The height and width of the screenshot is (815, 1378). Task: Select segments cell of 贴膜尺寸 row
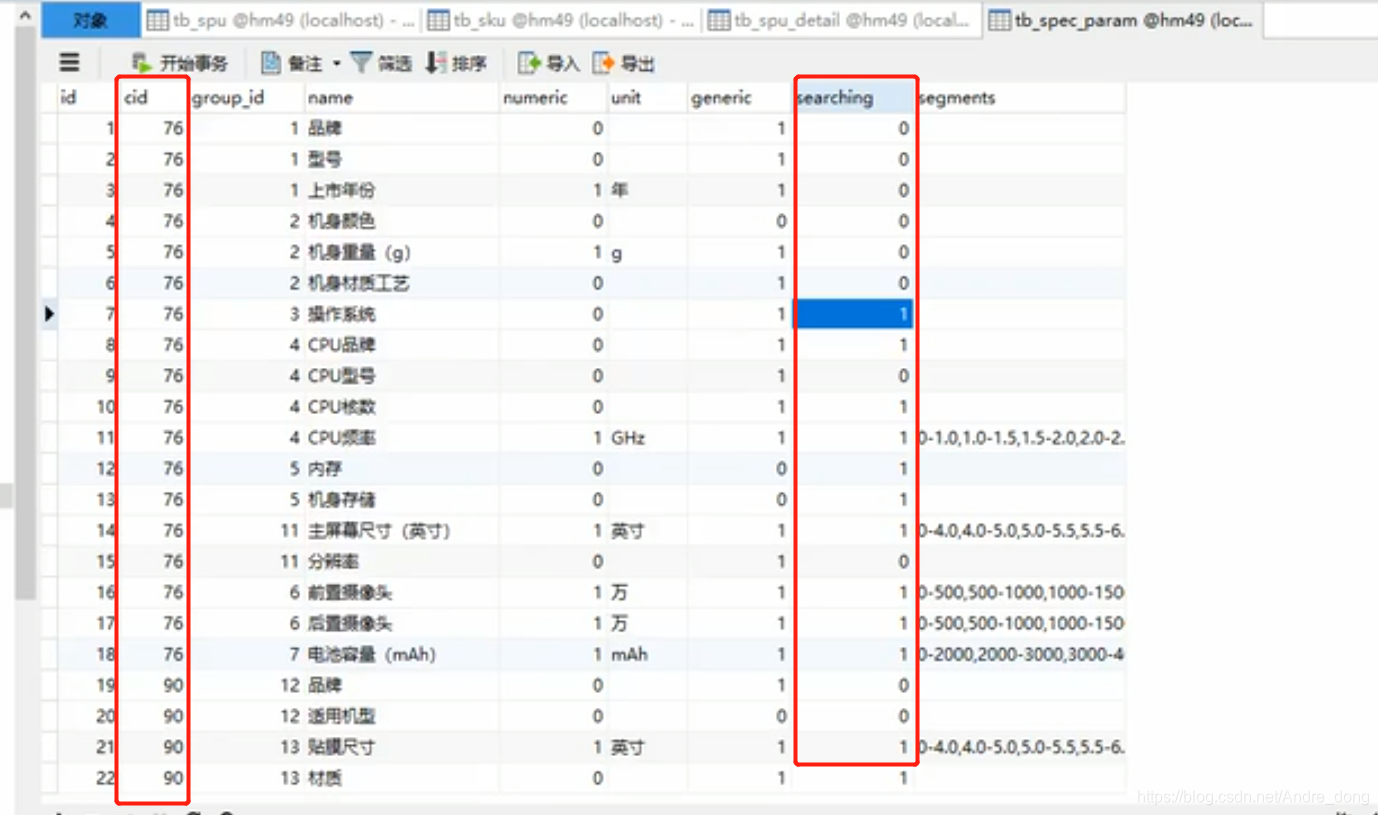[1020, 747]
